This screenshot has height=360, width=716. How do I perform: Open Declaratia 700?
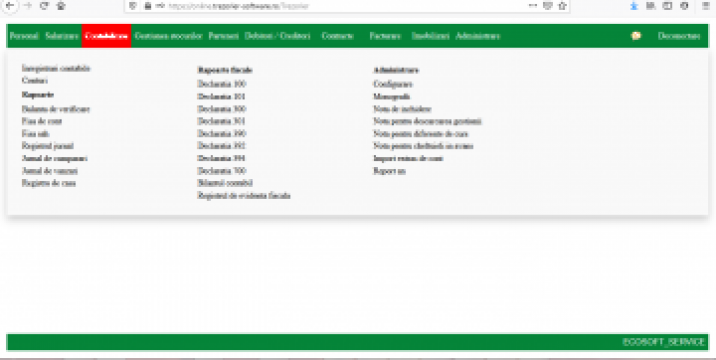(221, 171)
